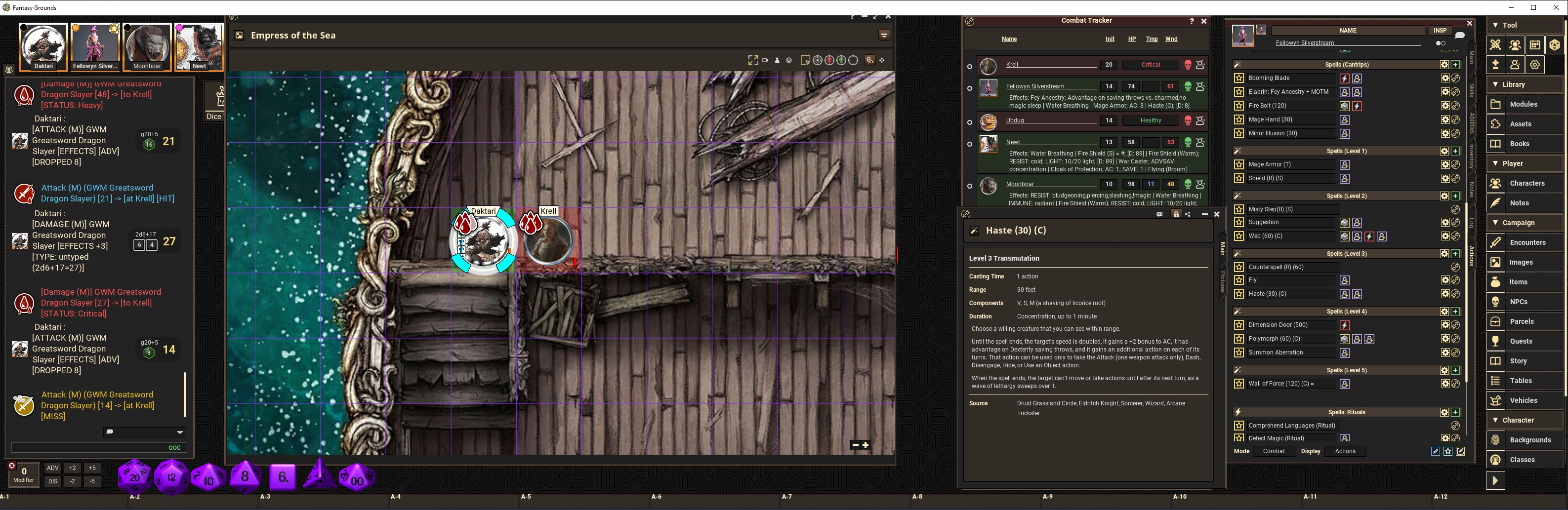1568x510 pixels.
Task: Open the Items bag icon
Action: click(1495, 282)
